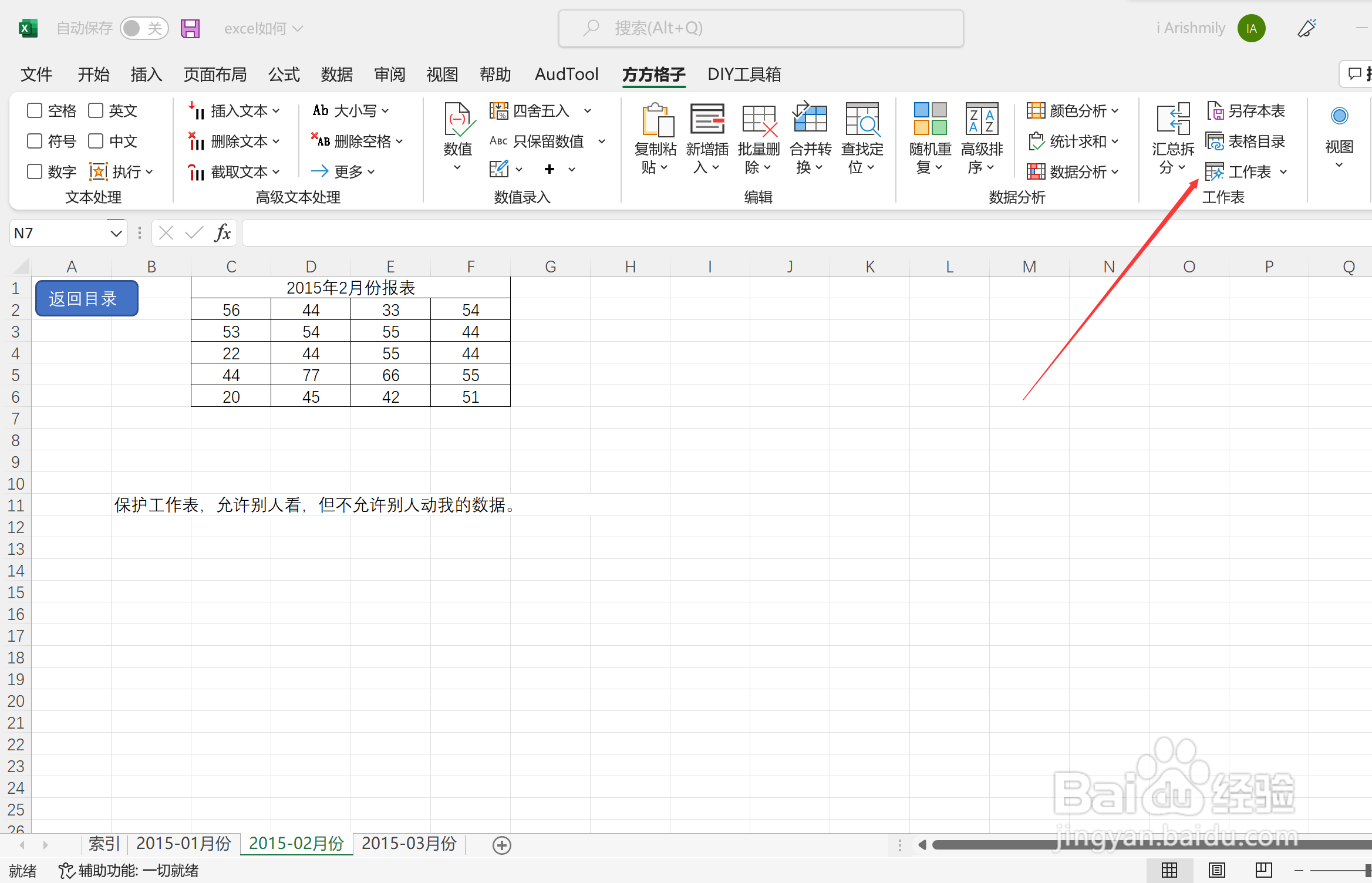Viewport: 1372px width, 883px height.
Task: Expand the Name Box dropdown arrow
Action: pyautogui.click(x=116, y=234)
